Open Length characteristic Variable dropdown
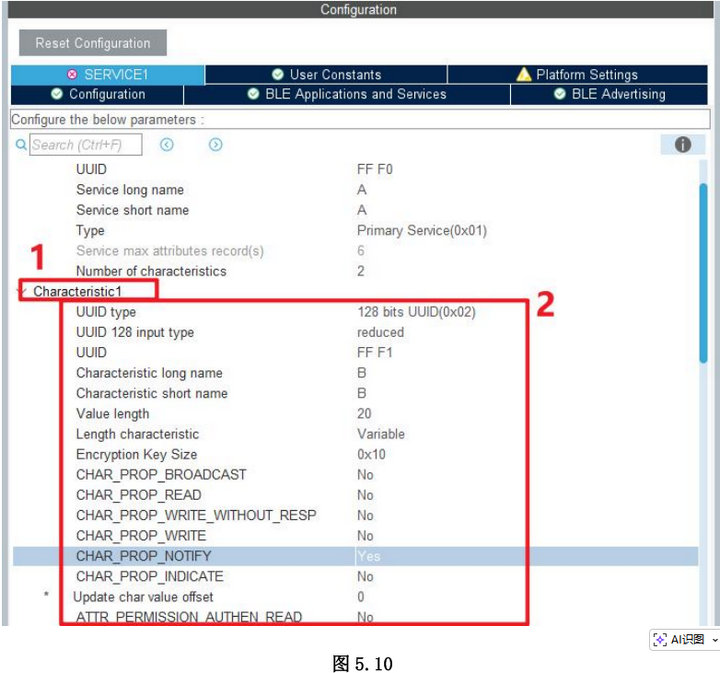This screenshot has width=720, height=673. click(381, 434)
